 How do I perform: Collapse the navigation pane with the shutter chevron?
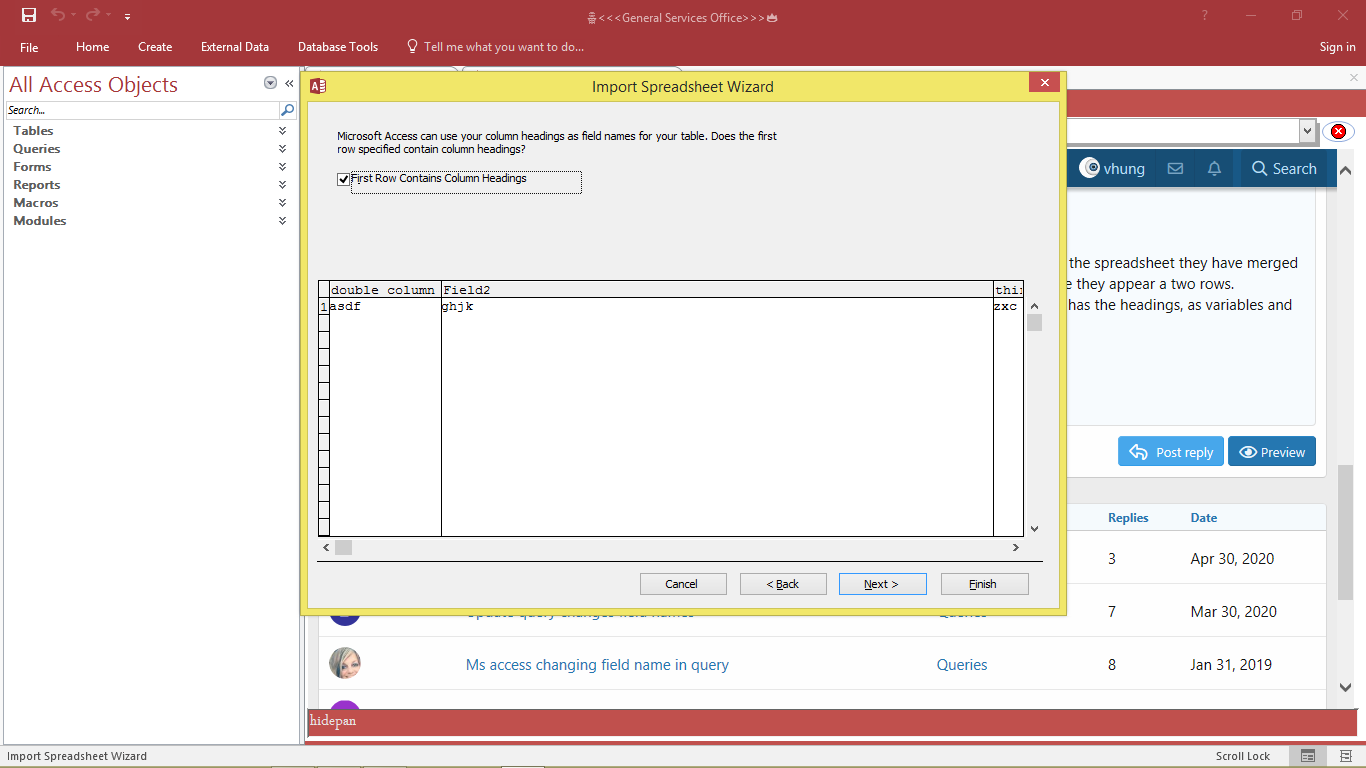[289, 84]
